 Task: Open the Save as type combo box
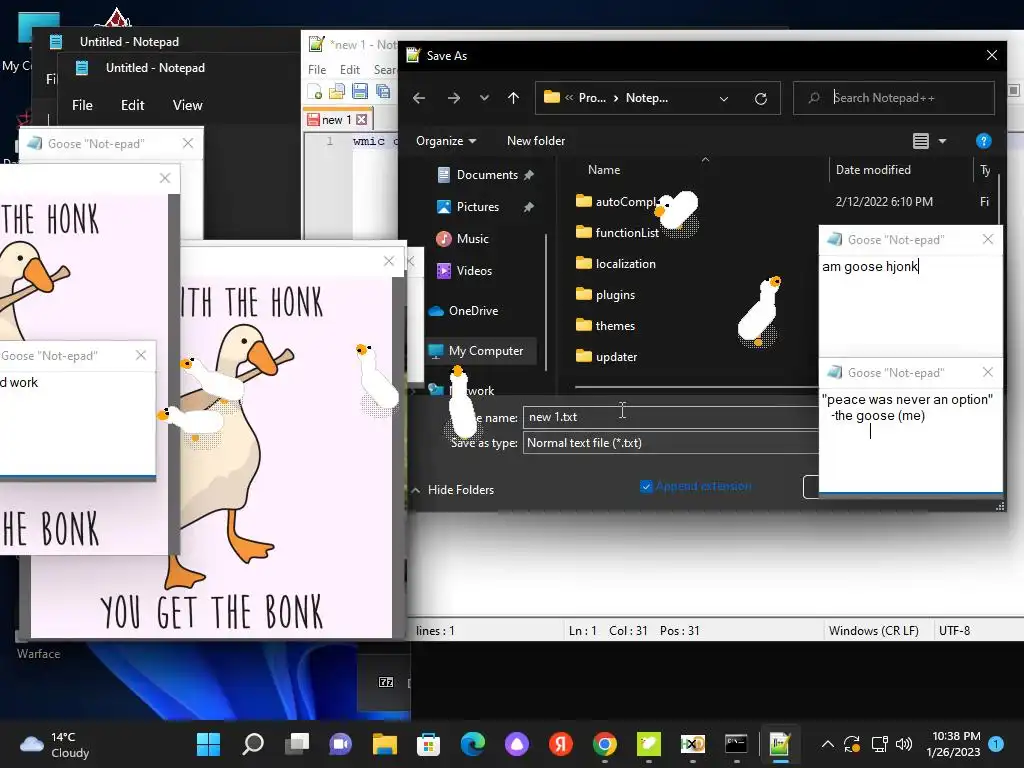(x=670, y=443)
